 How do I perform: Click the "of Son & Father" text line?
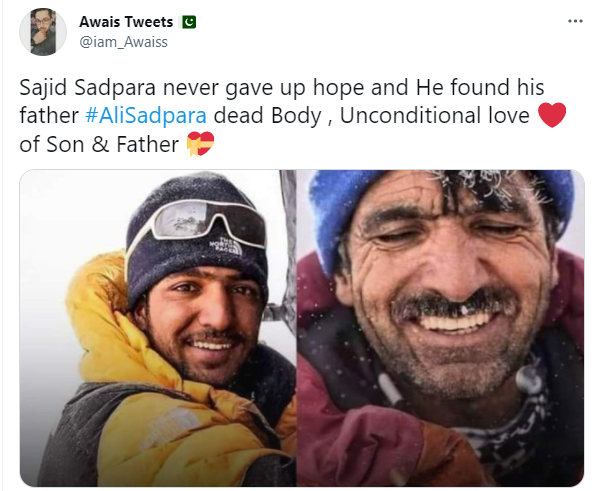point(99,145)
